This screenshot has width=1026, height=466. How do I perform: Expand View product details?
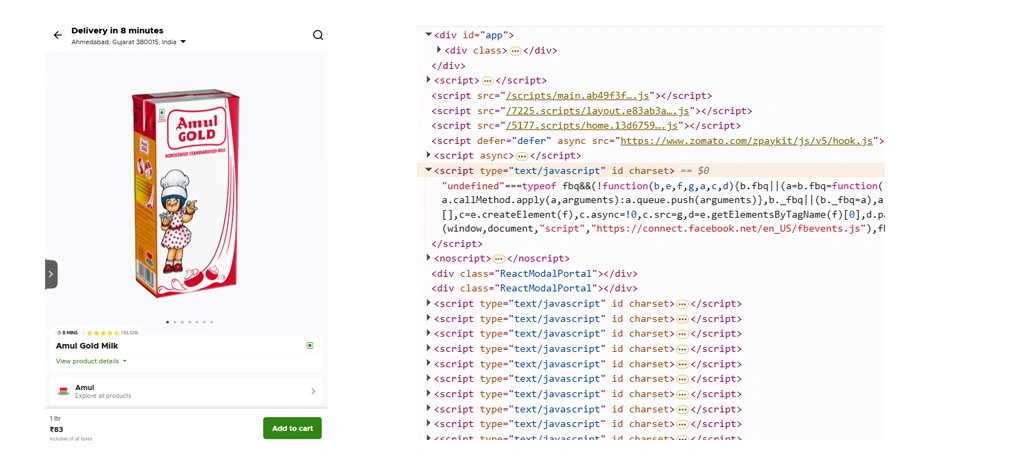coord(91,361)
